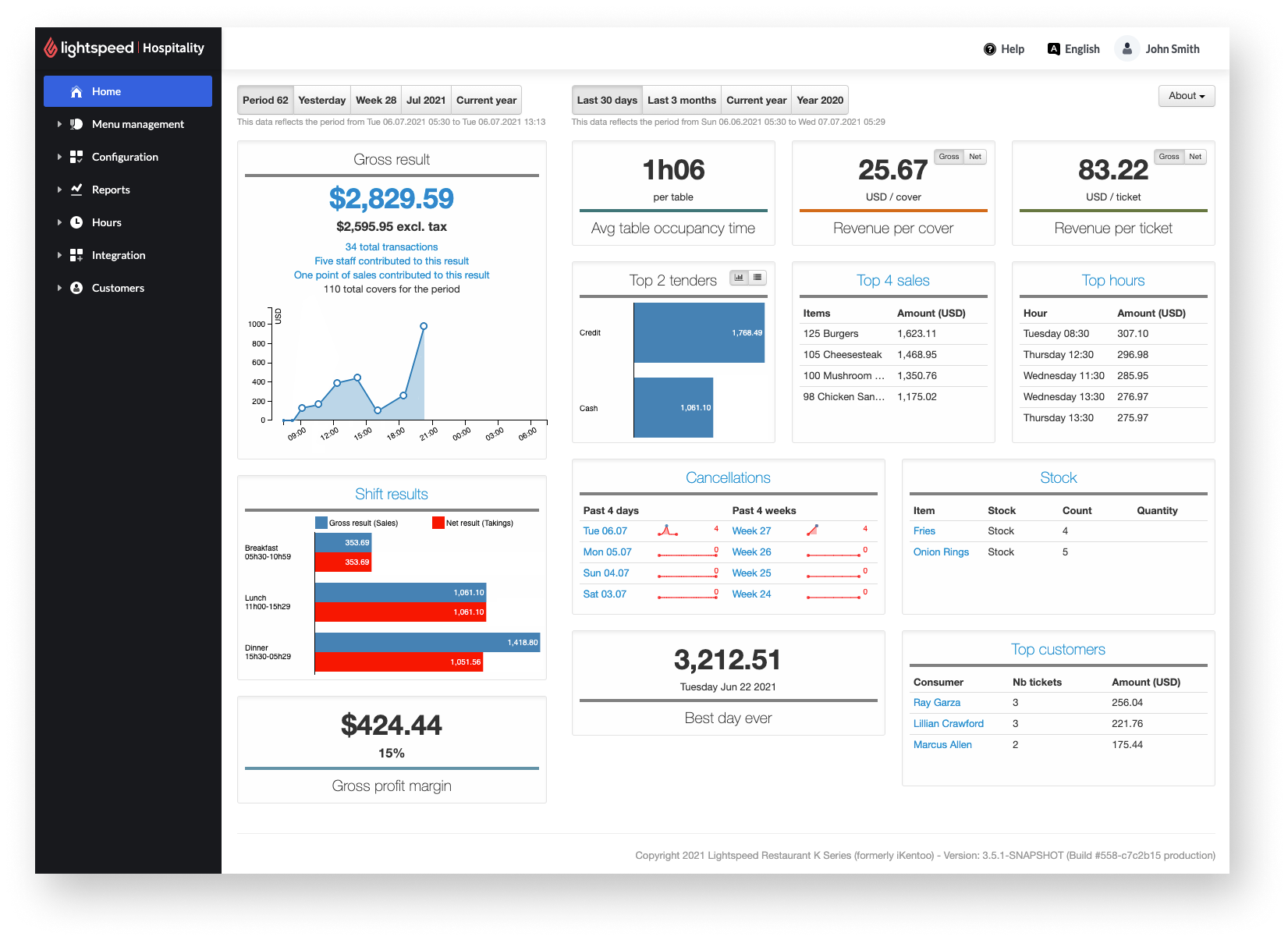Click the bar chart icon in Top 2 tenders

click(x=738, y=277)
